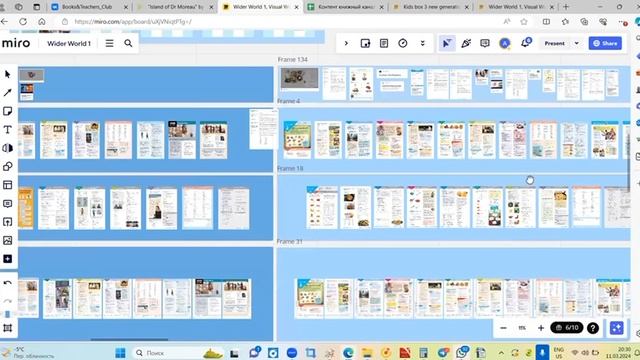Click the Wider World 1 board title

click(x=69, y=43)
